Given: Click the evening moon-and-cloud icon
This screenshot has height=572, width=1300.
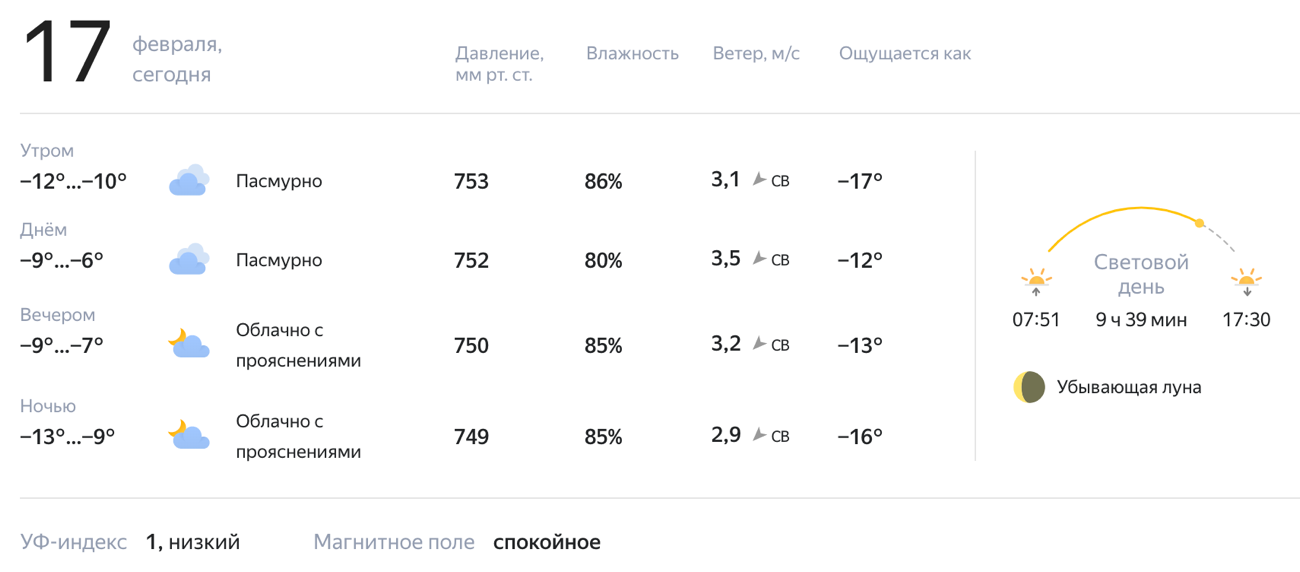Looking at the screenshot, I should 188,344.
